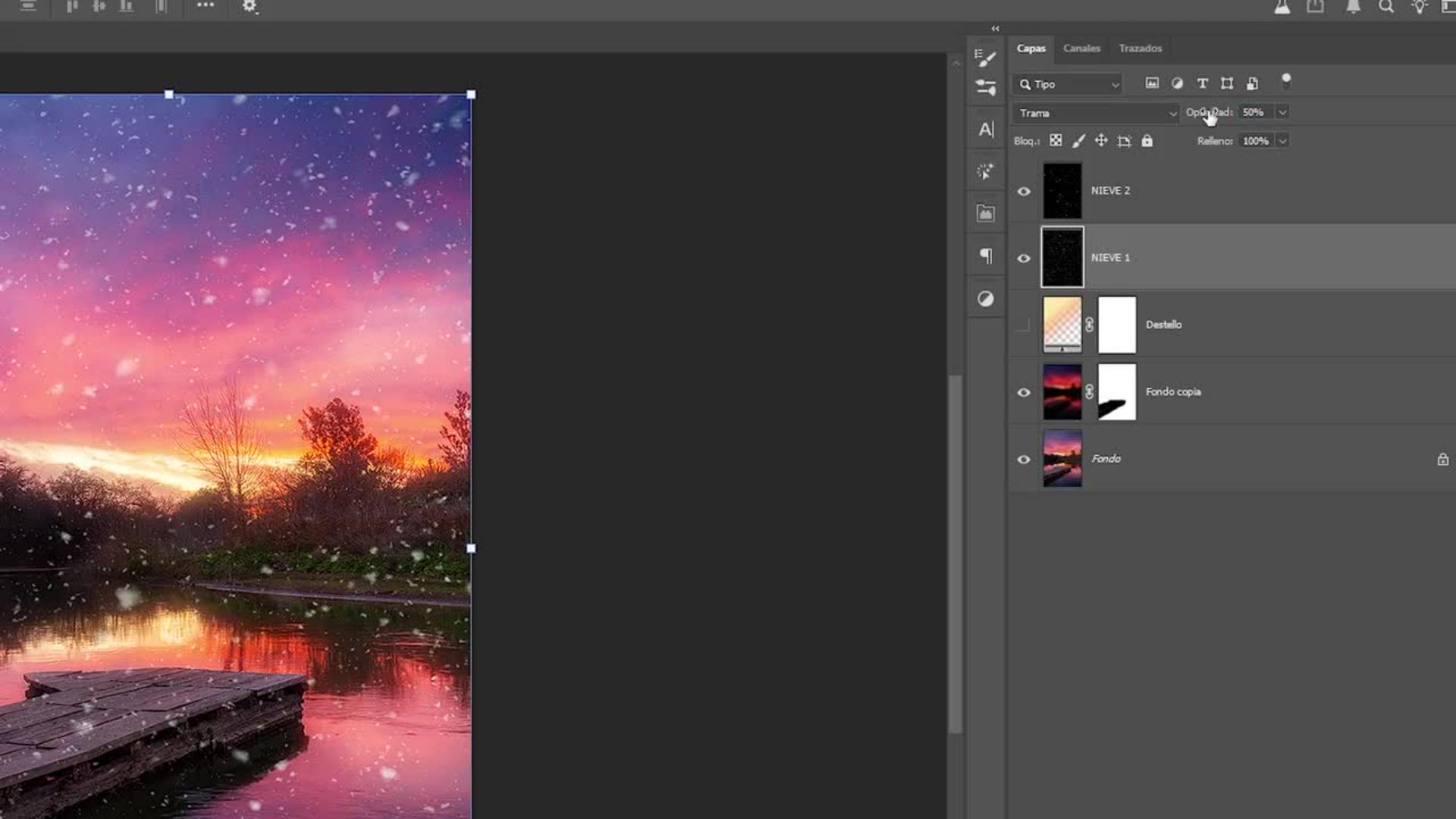This screenshot has width=1456, height=819.
Task: Hide the NIEVE 2 layer
Action: click(1024, 191)
